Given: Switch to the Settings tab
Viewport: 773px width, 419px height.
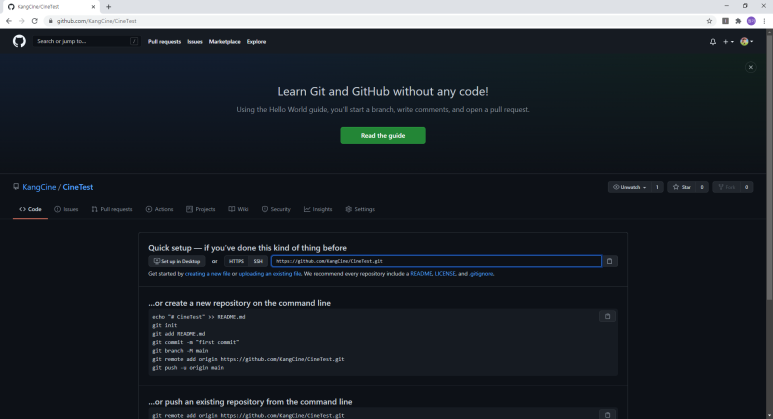Looking at the screenshot, I should (x=360, y=210).
